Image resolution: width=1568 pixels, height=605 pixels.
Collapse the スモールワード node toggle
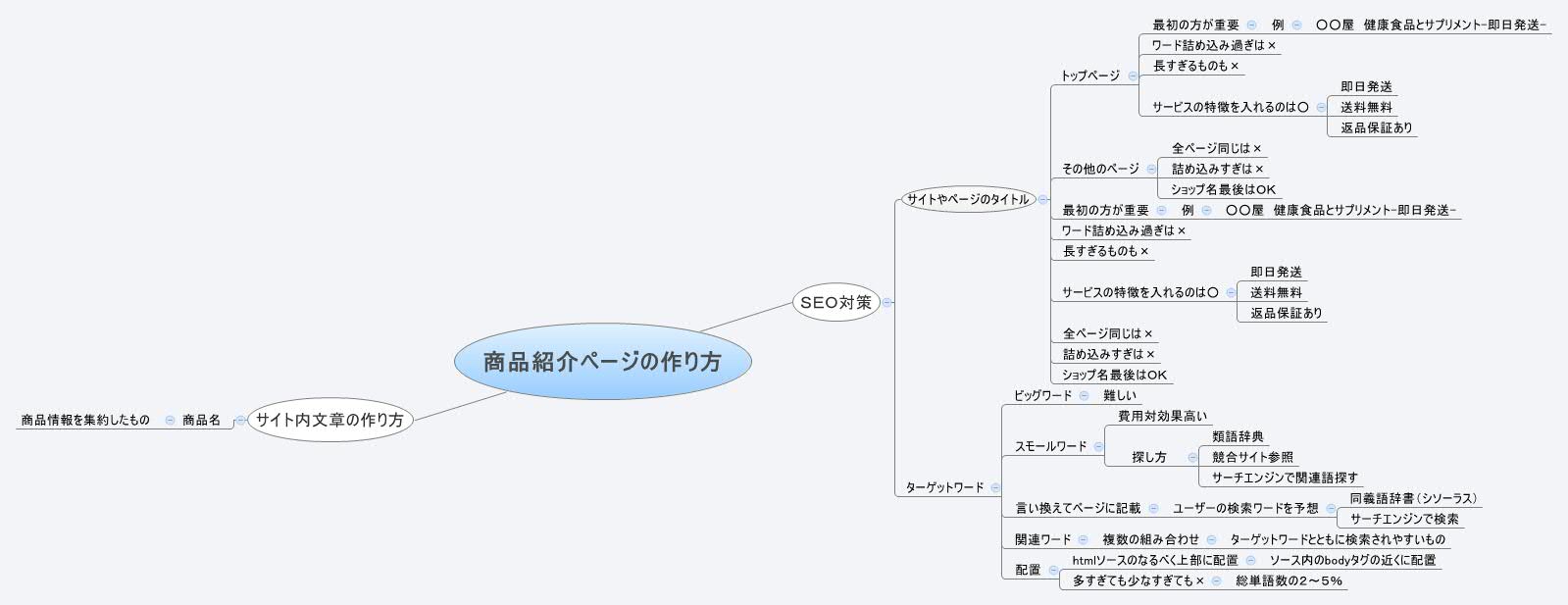[x=1098, y=446]
